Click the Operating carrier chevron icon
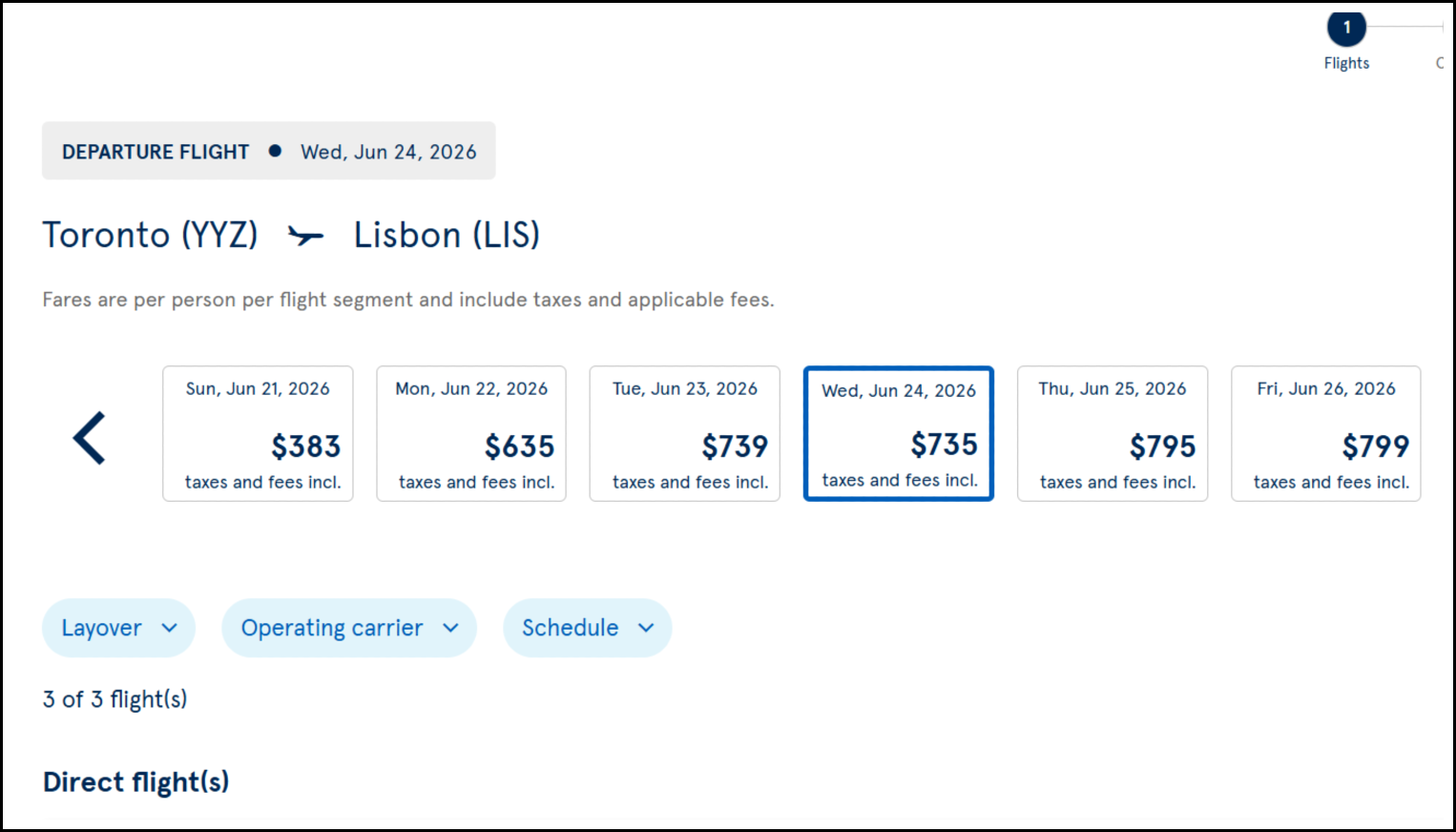Viewport: 1456px width, 832px height. (451, 628)
